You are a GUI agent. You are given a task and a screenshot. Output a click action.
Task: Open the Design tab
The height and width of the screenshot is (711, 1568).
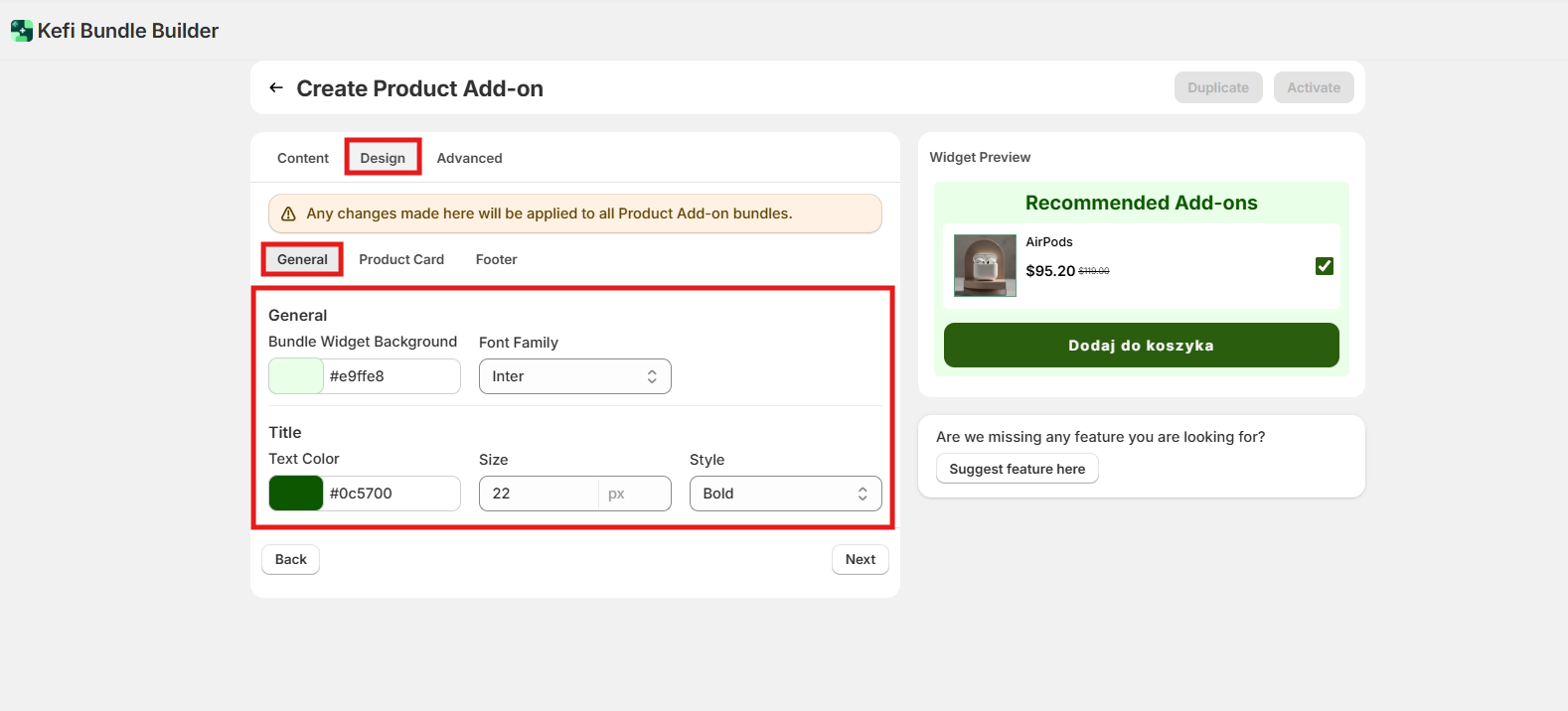[x=383, y=158]
